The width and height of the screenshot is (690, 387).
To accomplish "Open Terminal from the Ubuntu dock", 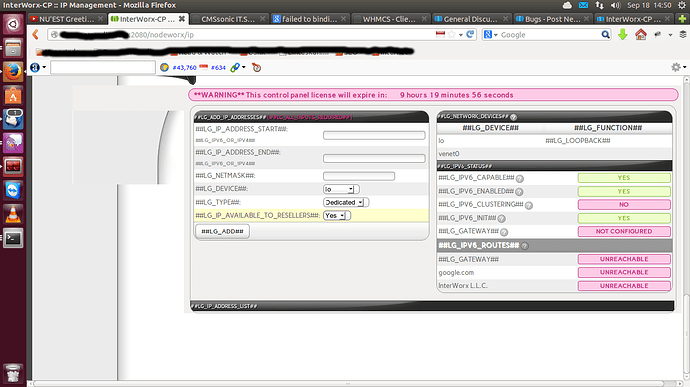I will (x=13, y=238).
